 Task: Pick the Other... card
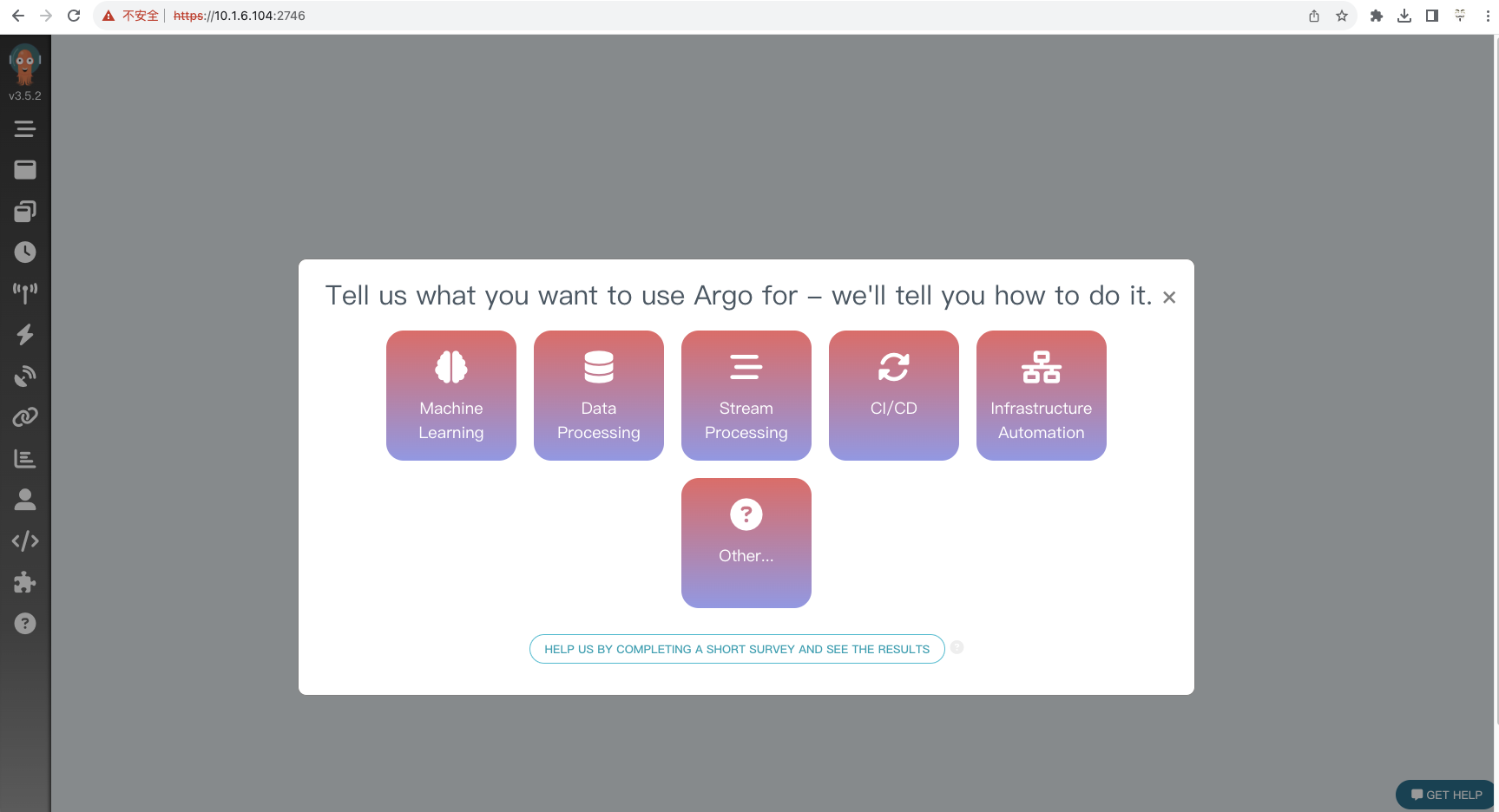point(746,543)
